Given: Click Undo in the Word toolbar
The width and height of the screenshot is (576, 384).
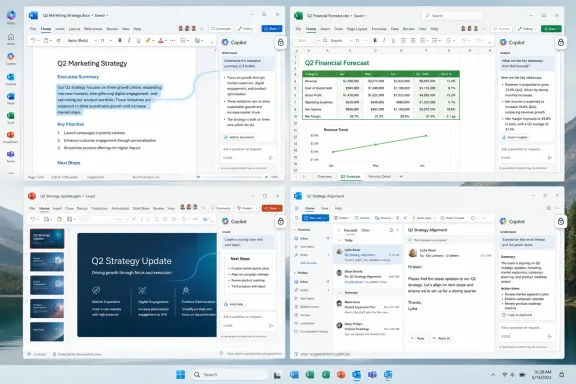Looking at the screenshot, I should point(33,40).
